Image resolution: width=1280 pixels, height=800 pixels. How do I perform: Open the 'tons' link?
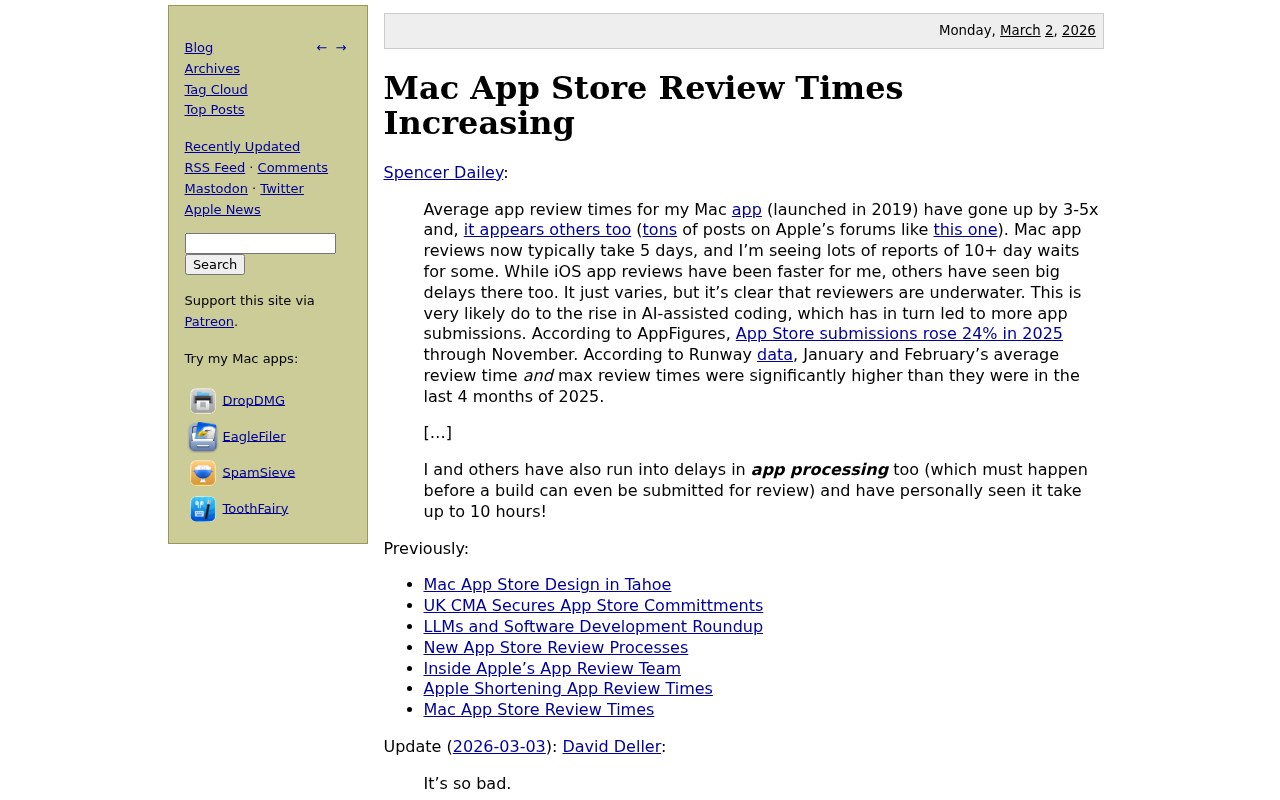[x=660, y=230]
